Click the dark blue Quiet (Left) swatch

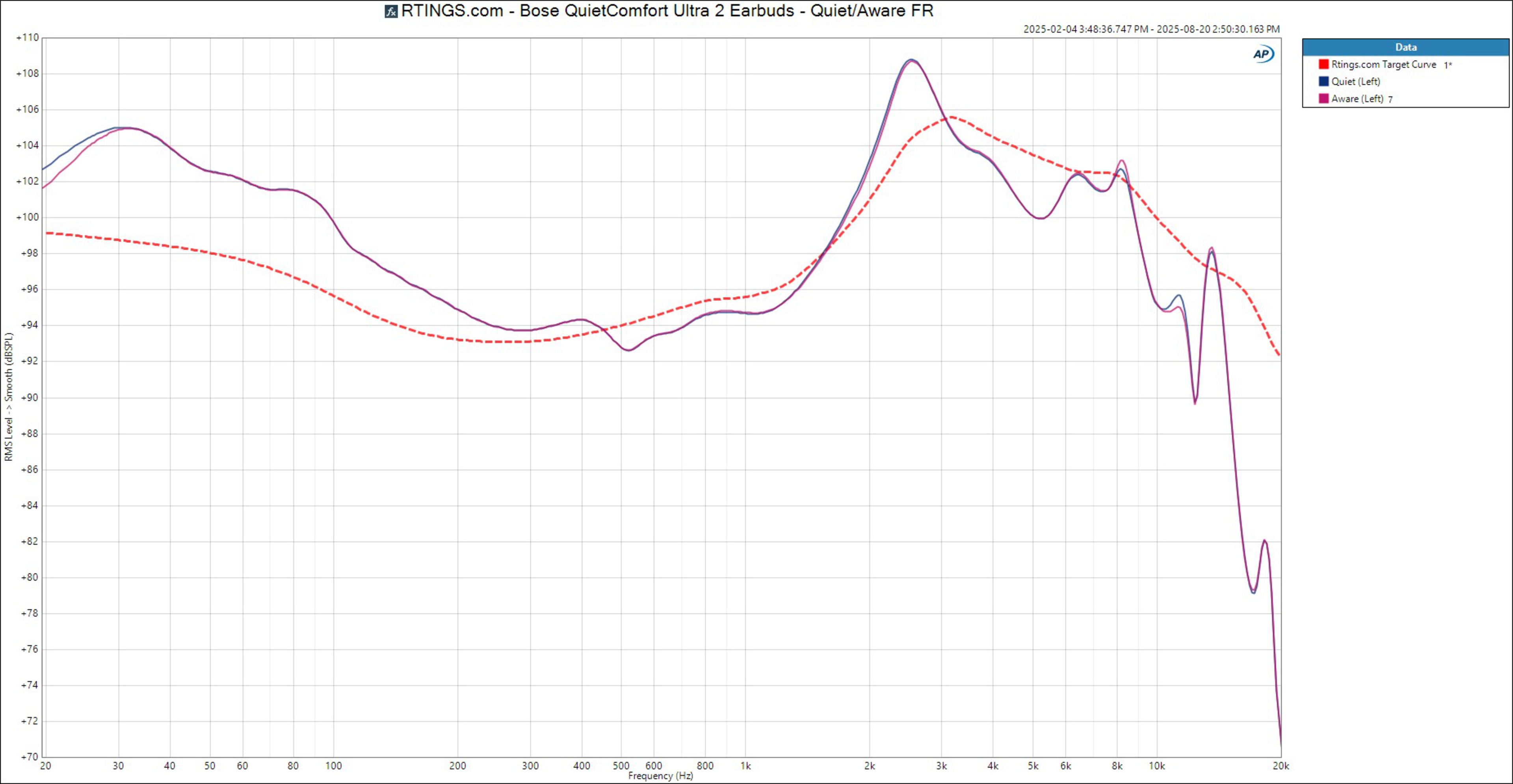point(1323,81)
